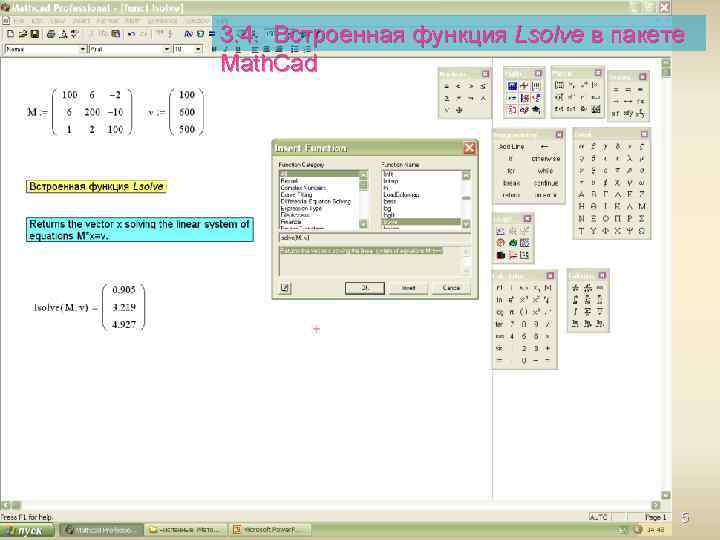The height and width of the screenshot is (540, 720).
Task: Click the Function Name list scroll-down arrow
Action: [x=466, y=224]
